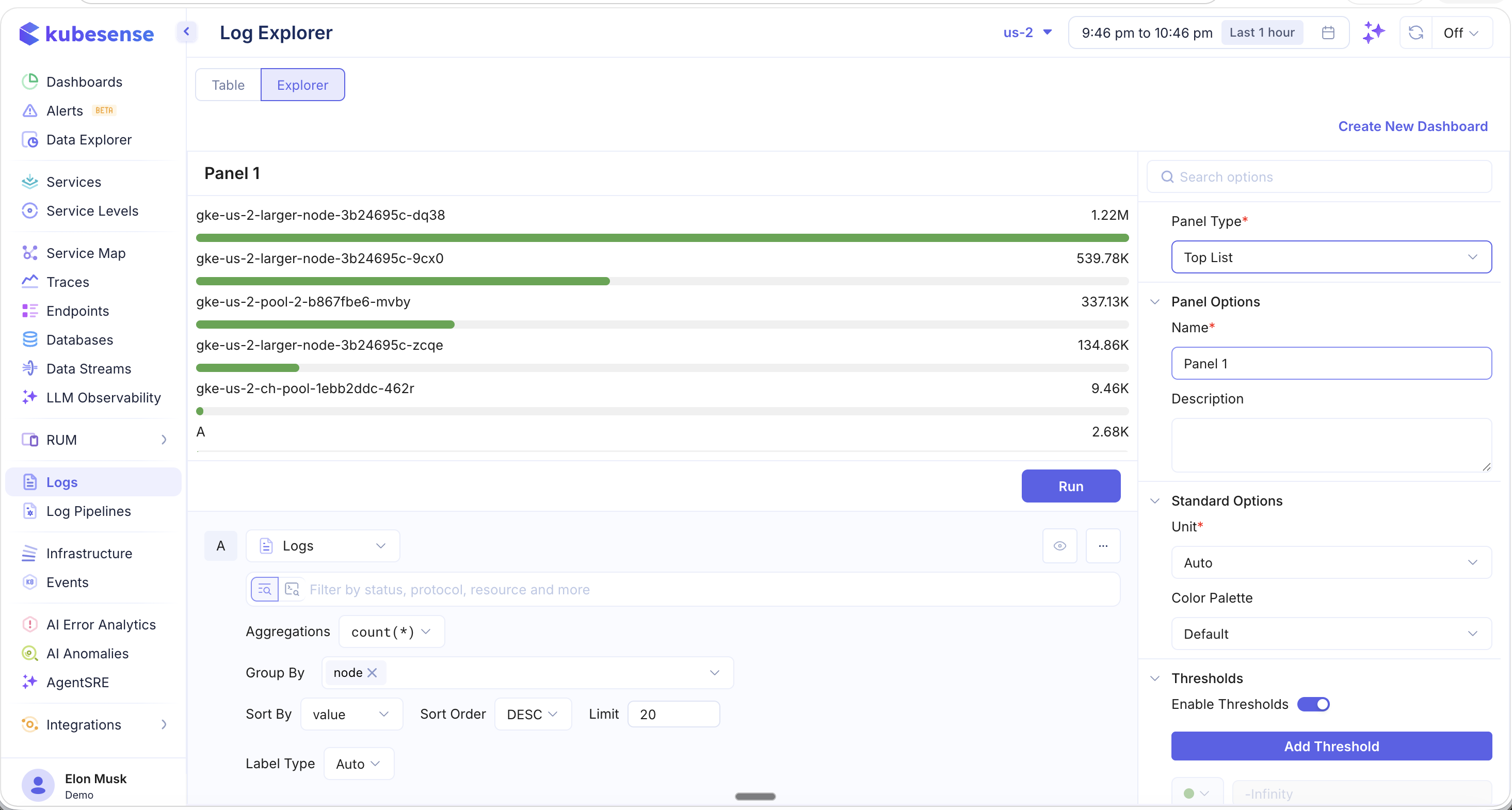
Task: Click the refresh icon near time range
Action: (x=1417, y=33)
